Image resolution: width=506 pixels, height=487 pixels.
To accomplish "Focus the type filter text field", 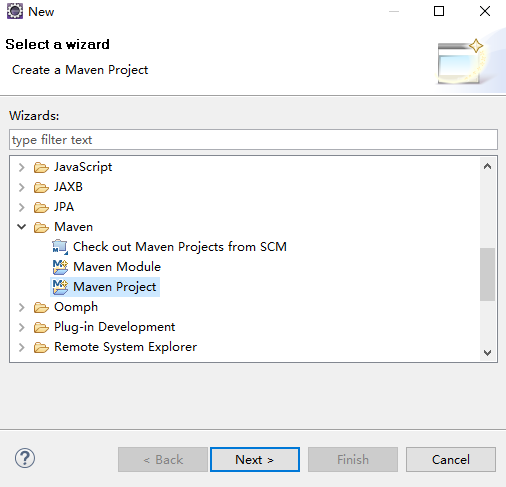I will tap(253, 140).
